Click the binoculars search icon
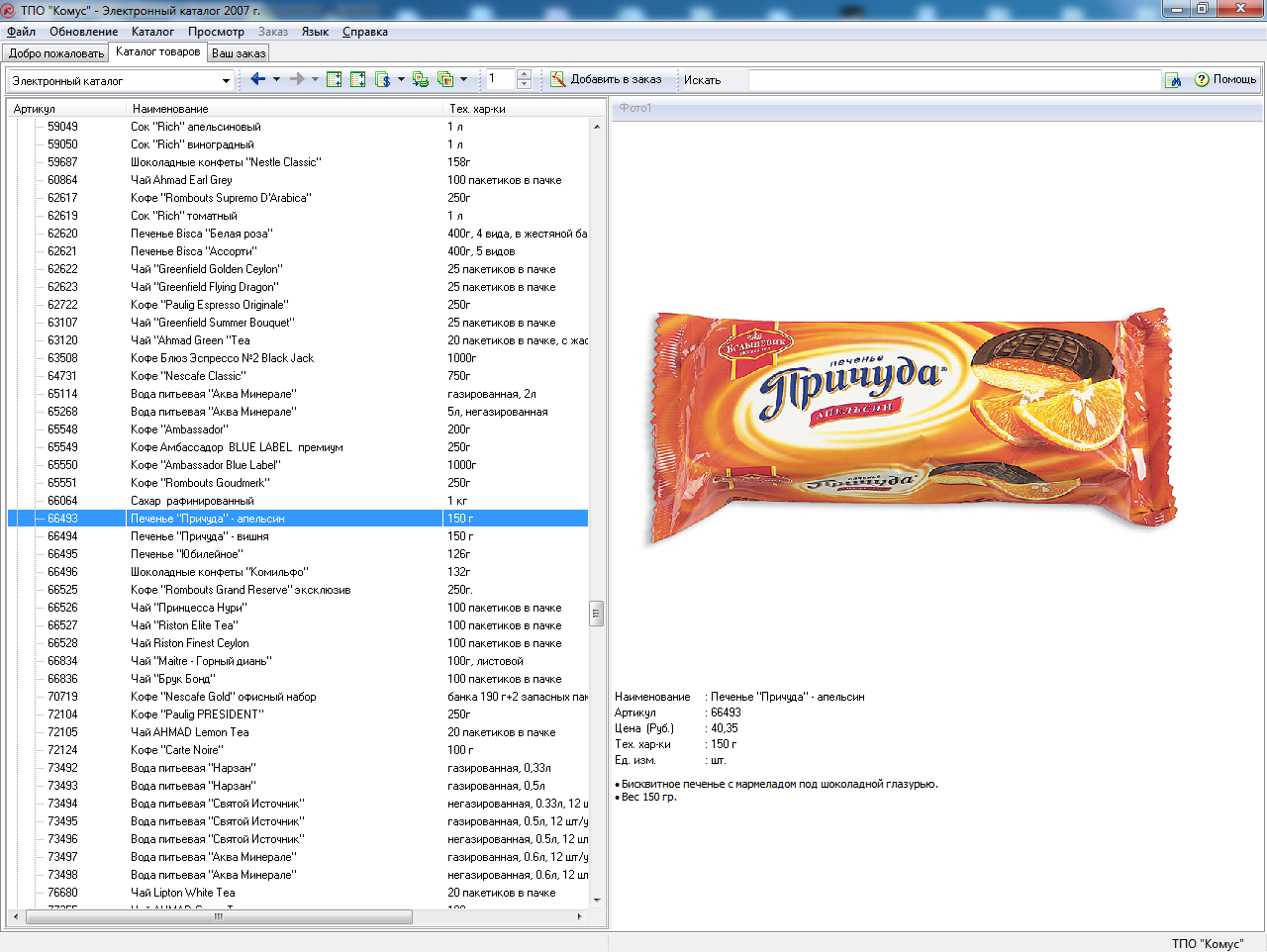 (x=1173, y=80)
